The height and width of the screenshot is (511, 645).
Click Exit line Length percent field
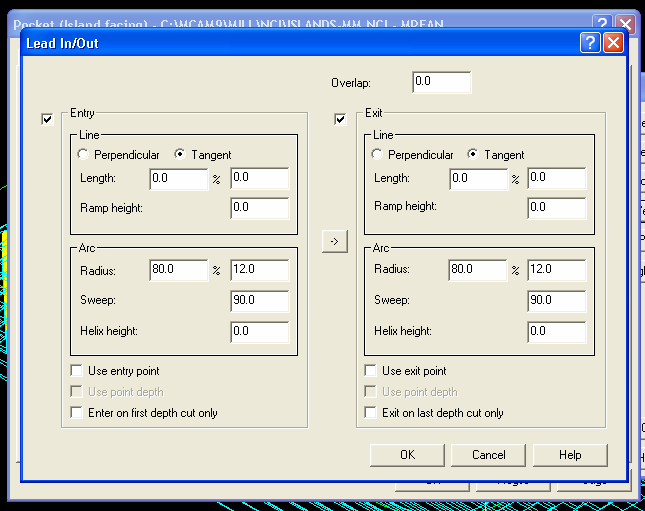click(x=478, y=179)
